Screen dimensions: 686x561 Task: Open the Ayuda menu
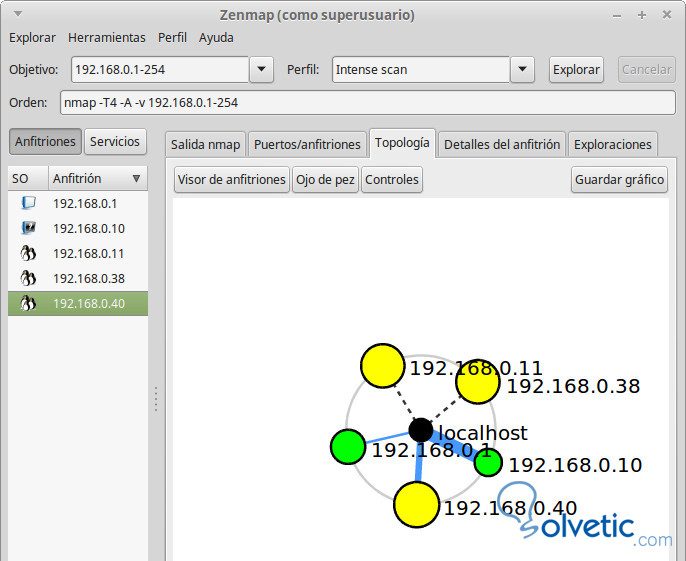(x=216, y=38)
